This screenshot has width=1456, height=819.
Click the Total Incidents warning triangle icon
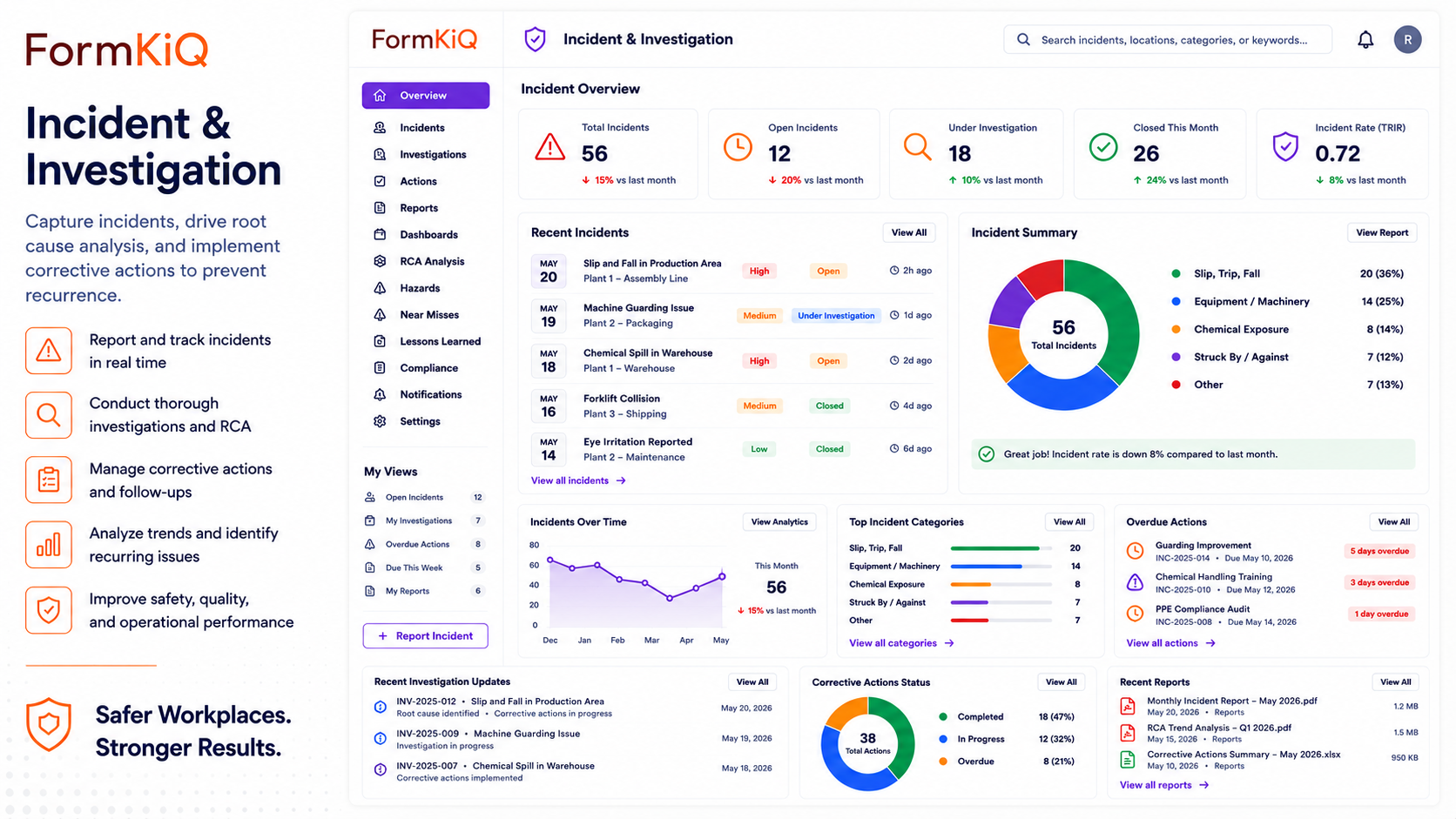tap(550, 147)
